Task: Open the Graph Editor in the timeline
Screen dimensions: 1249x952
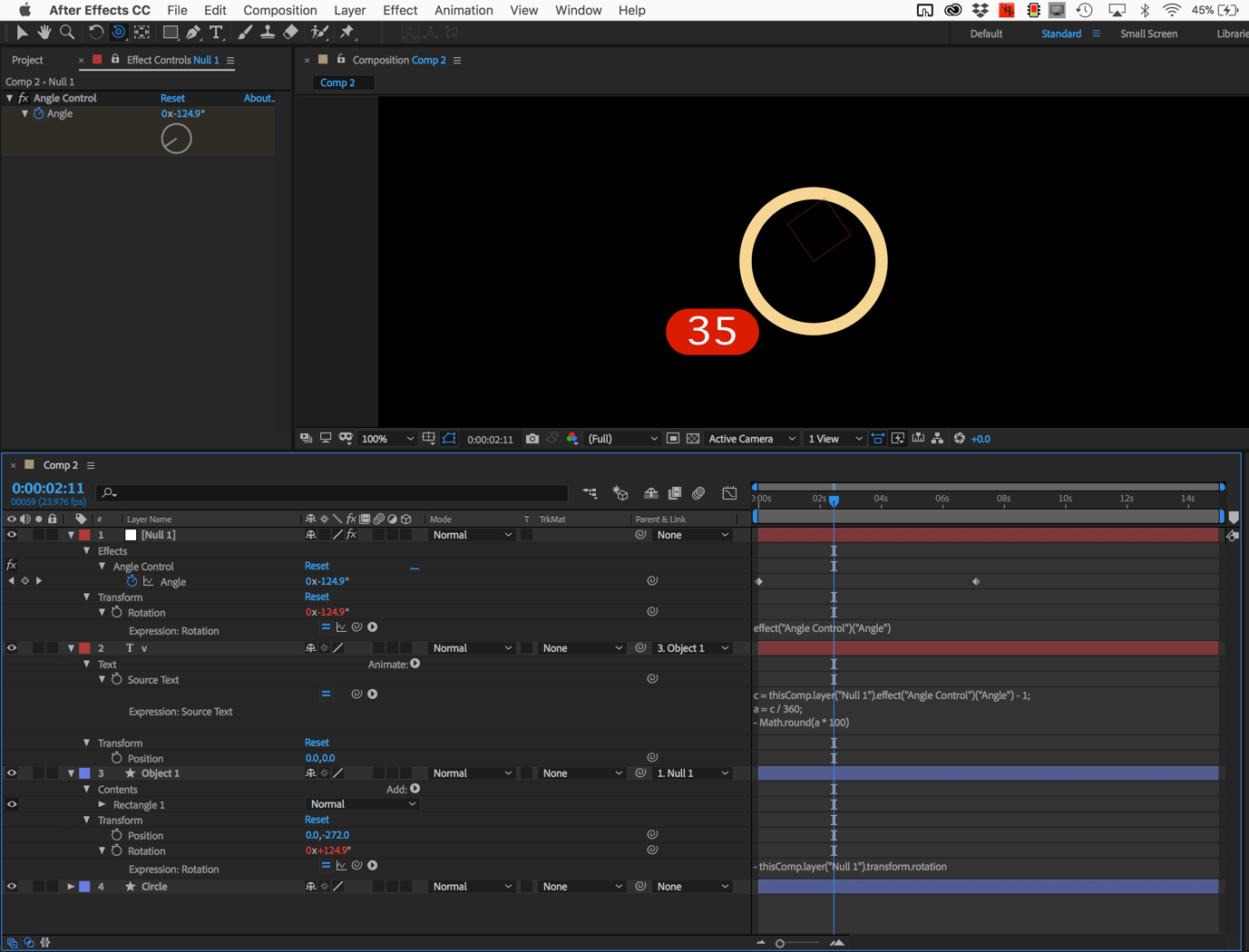Action: click(x=730, y=492)
